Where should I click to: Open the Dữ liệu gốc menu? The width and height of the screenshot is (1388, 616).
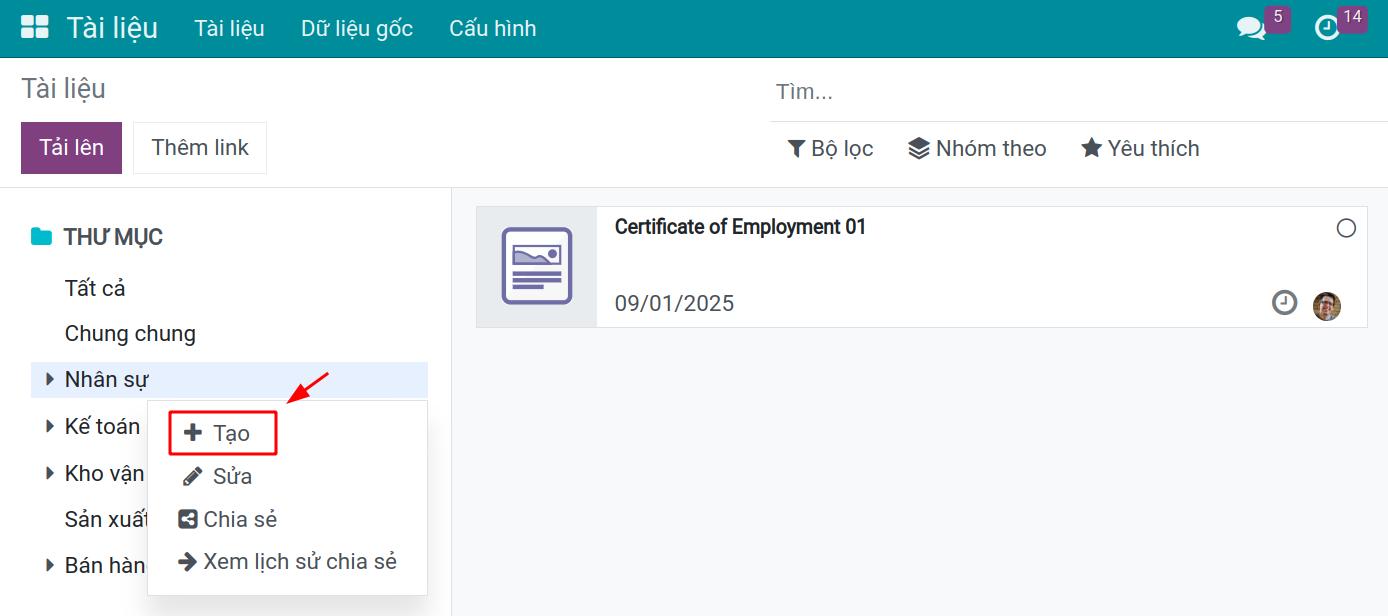click(357, 28)
